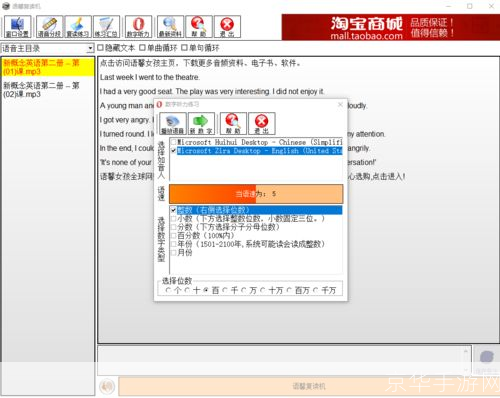Open 帮助 in the 数字听力练习 dialog
500x398 pixels.
tap(233, 124)
